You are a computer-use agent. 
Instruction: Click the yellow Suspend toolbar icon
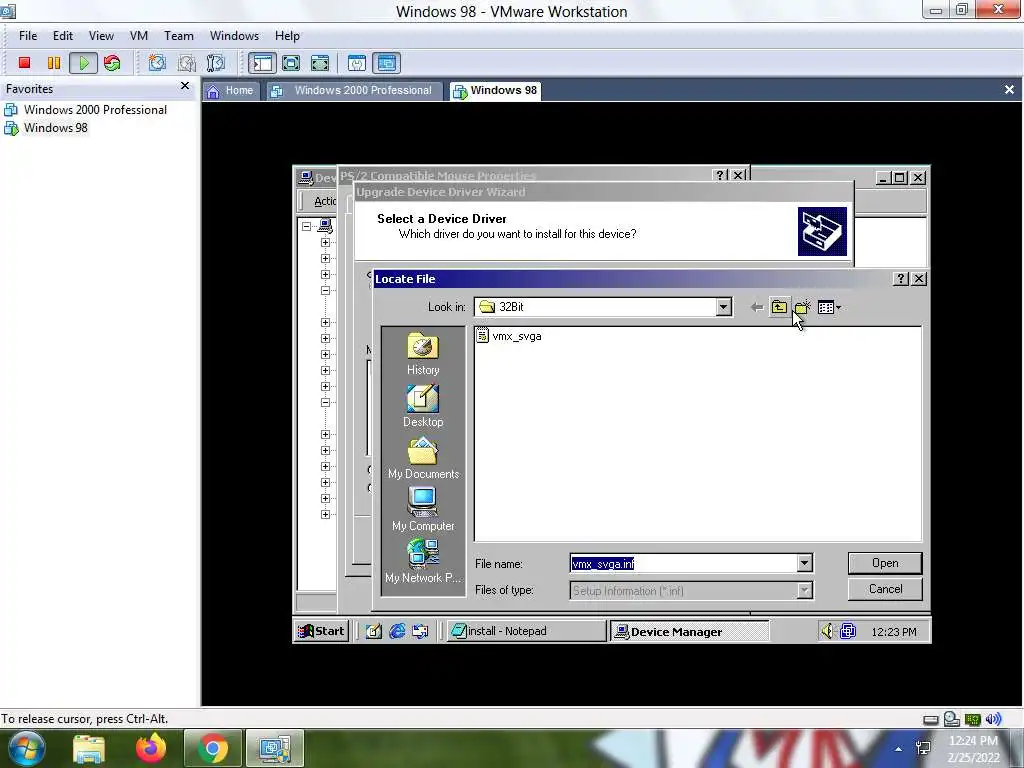54,63
